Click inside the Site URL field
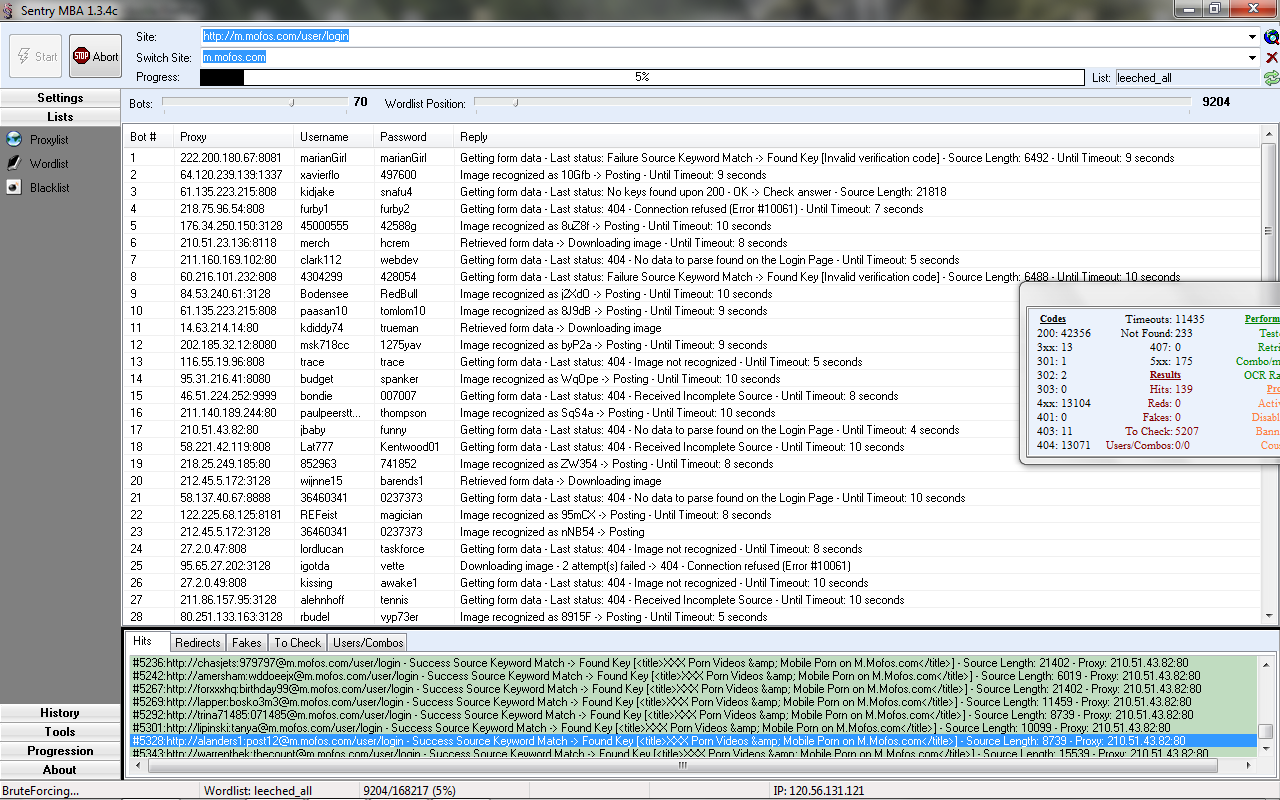Viewport: 1280px width, 800px height. [723, 36]
